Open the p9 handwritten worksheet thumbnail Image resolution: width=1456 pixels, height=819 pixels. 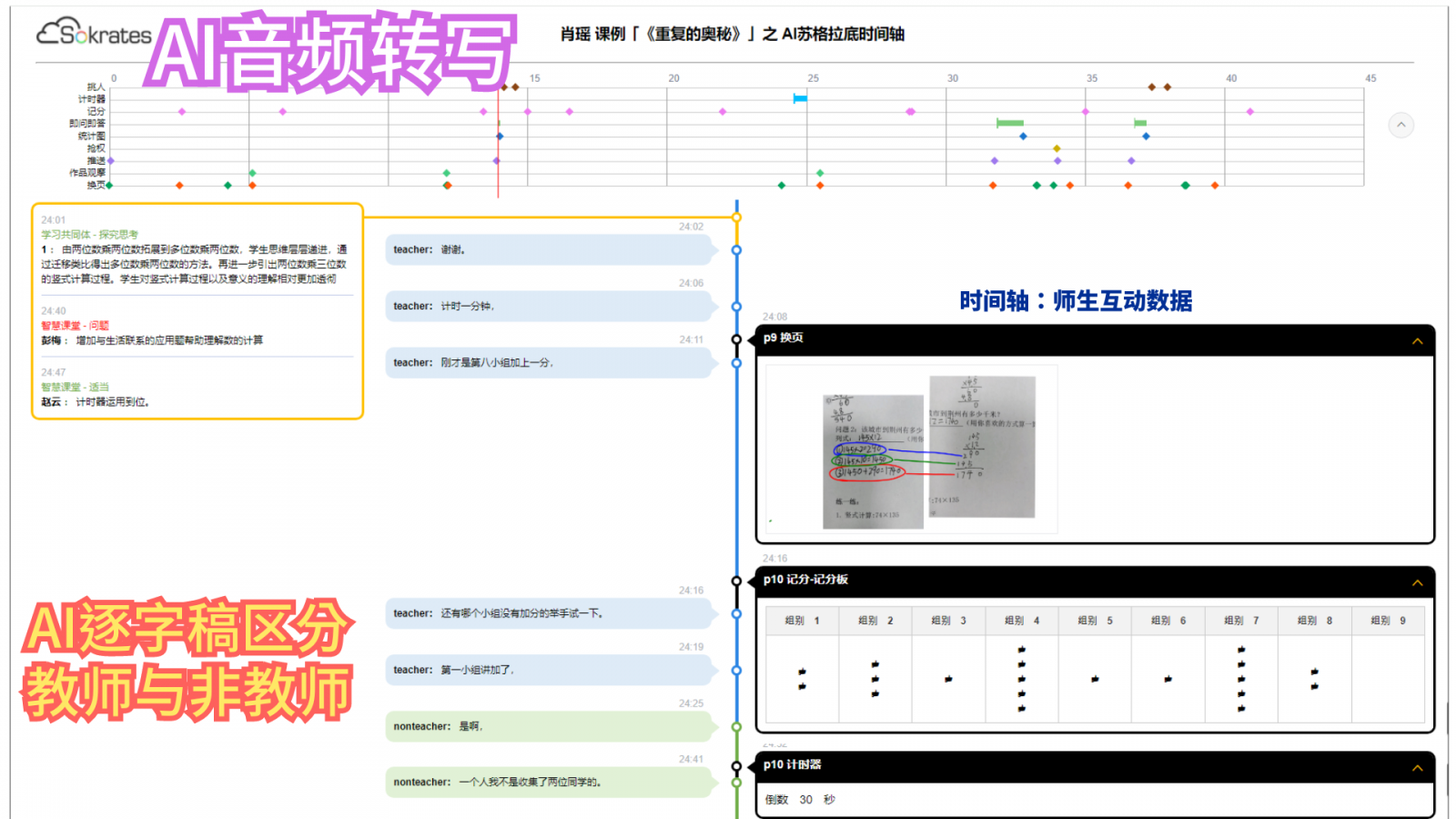tap(911, 450)
